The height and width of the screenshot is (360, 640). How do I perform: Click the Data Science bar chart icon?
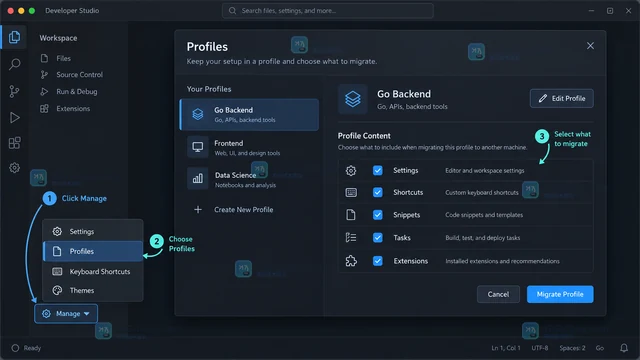pyautogui.click(x=198, y=178)
